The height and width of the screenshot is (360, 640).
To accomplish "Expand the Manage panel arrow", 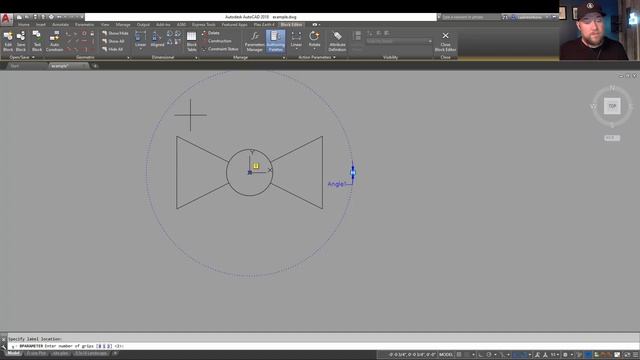I will (x=284, y=58).
